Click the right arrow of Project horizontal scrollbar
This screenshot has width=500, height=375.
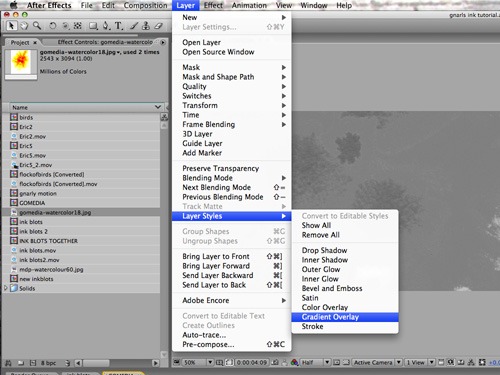pos(155,363)
